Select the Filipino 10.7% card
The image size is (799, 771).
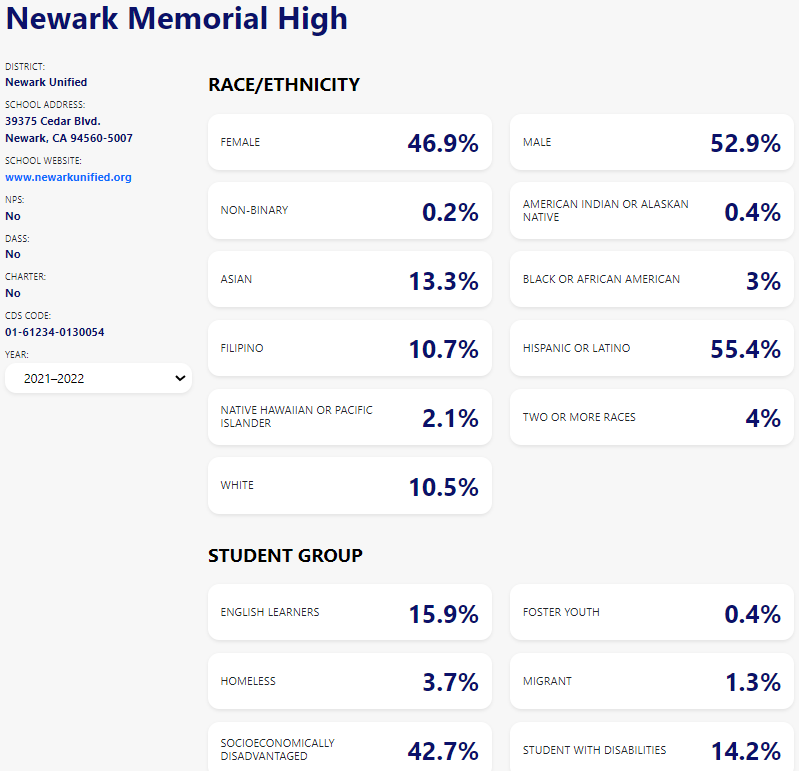tap(349, 348)
